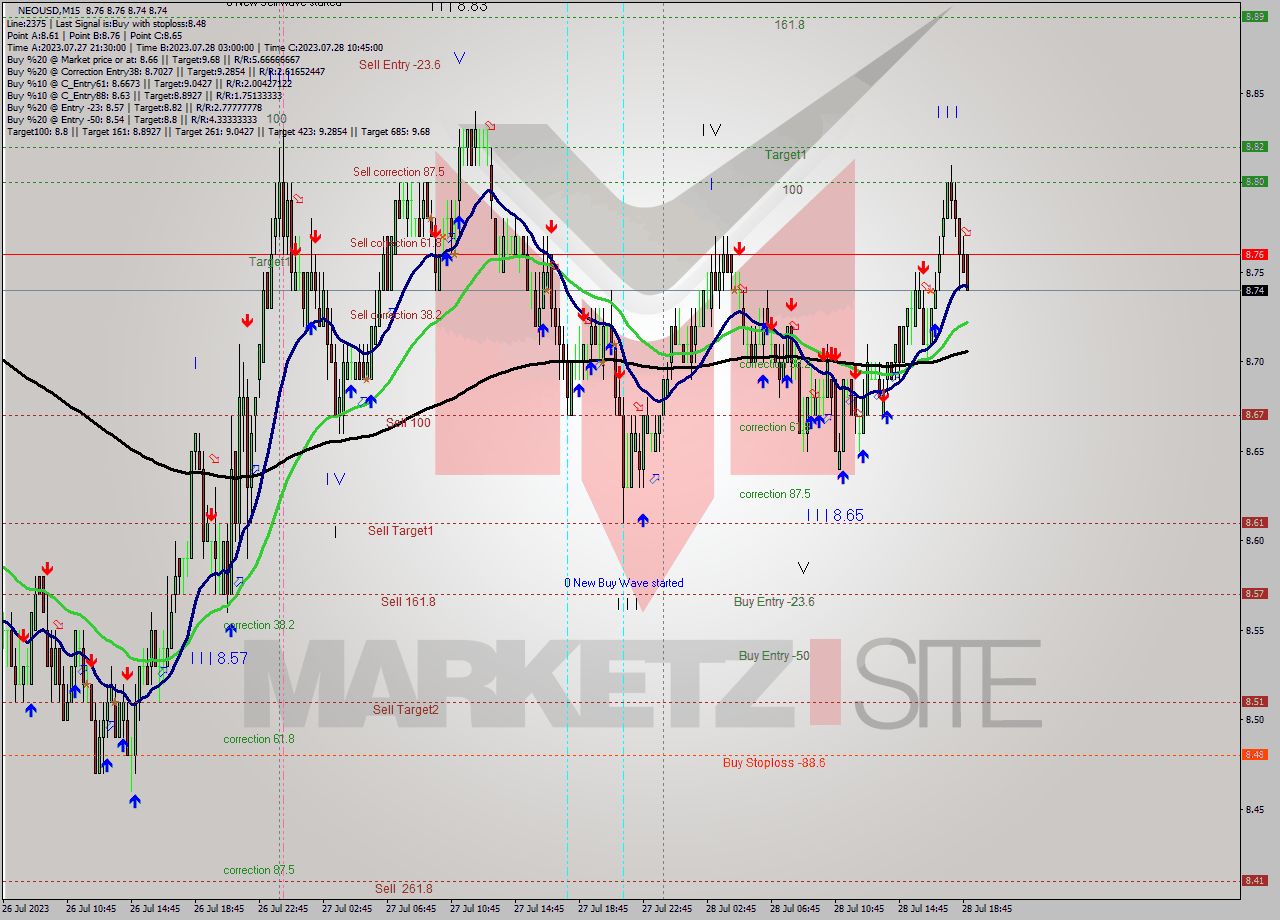The image size is (1280, 920).
Task: Click the '28 Jul 18:45' time label
Action: [x=988, y=909]
